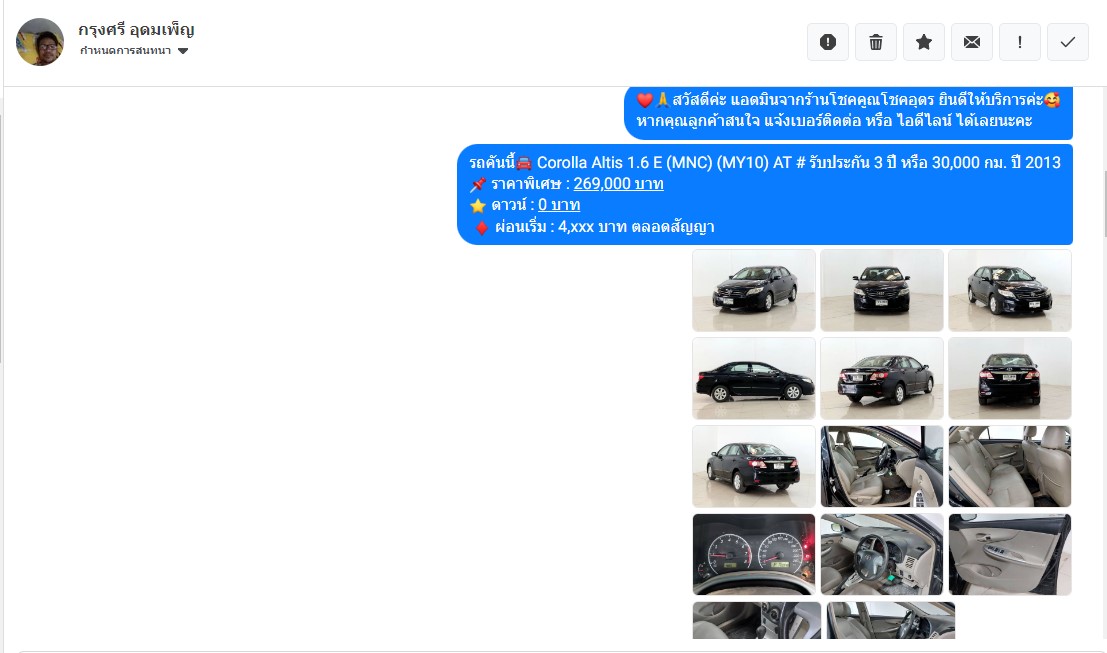Image resolution: width=1107 pixels, height=653 pixels.
Task: Delete conversation using the trash icon
Action: point(875,42)
